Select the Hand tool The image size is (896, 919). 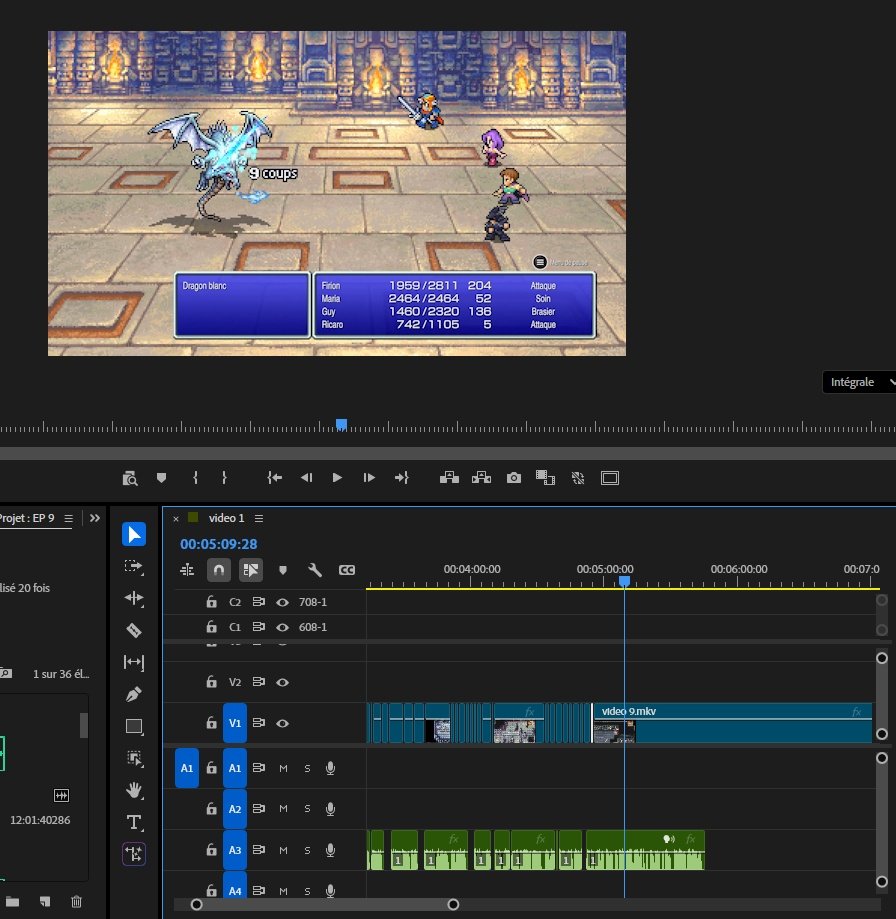(x=134, y=790)
